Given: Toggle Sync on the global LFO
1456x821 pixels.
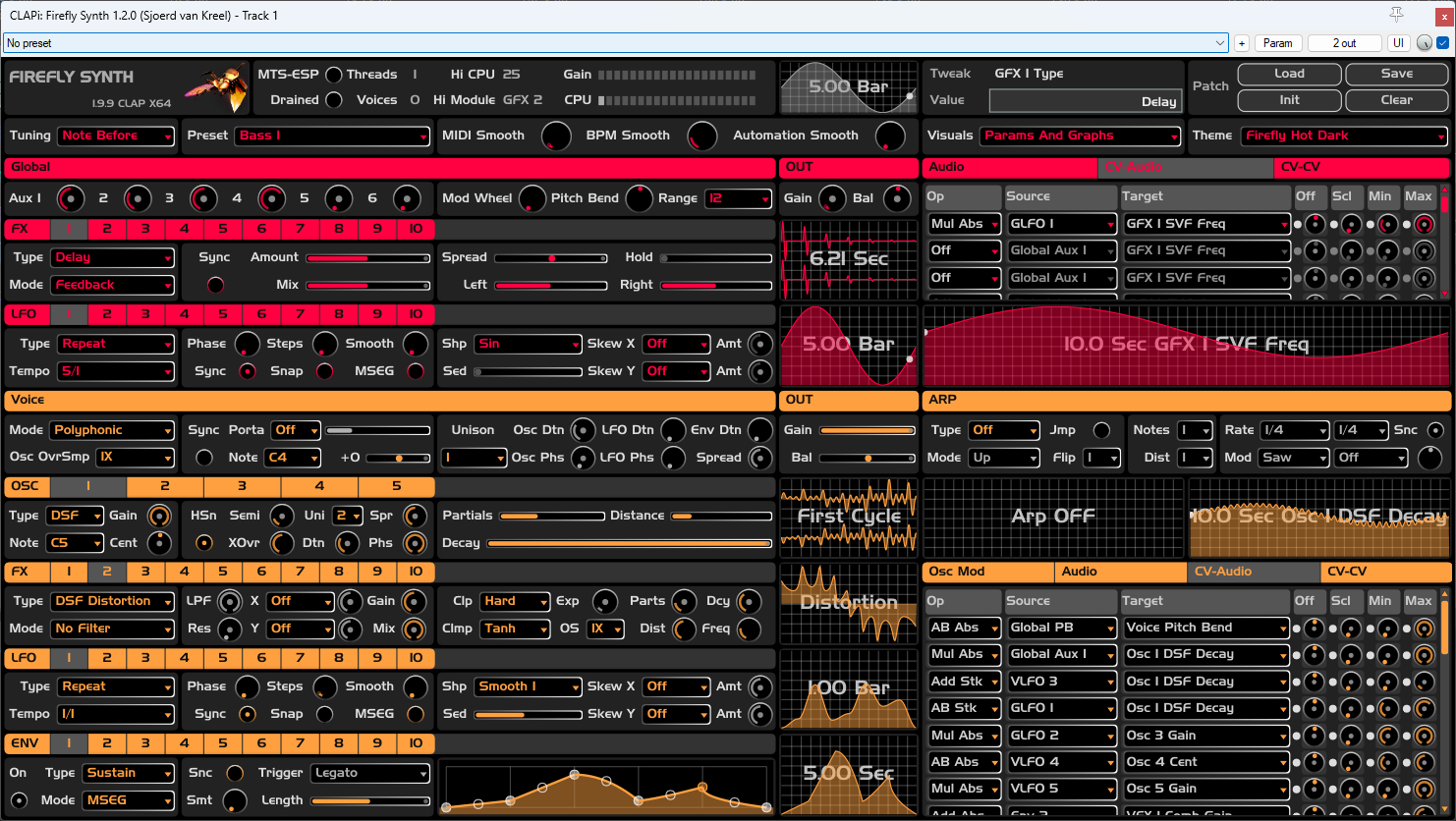Looking at the screenshot, I should click(x=247, y=371).
